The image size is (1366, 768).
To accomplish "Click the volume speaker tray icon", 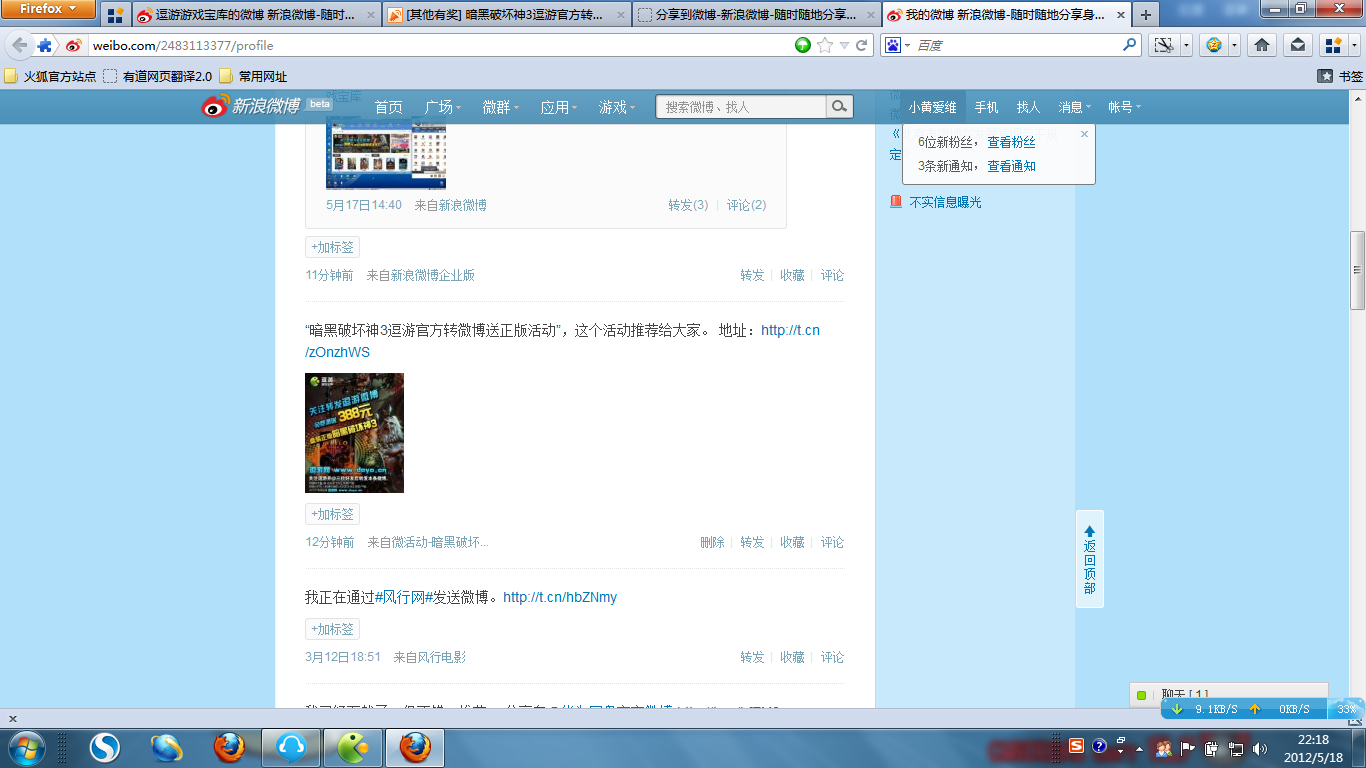I will pos(1261,747).
